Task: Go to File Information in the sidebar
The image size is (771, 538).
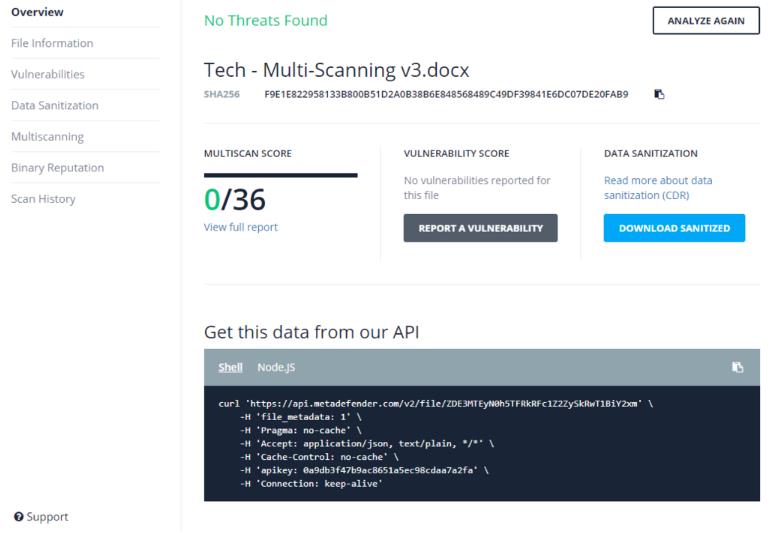Action: [x=52, y=43]
